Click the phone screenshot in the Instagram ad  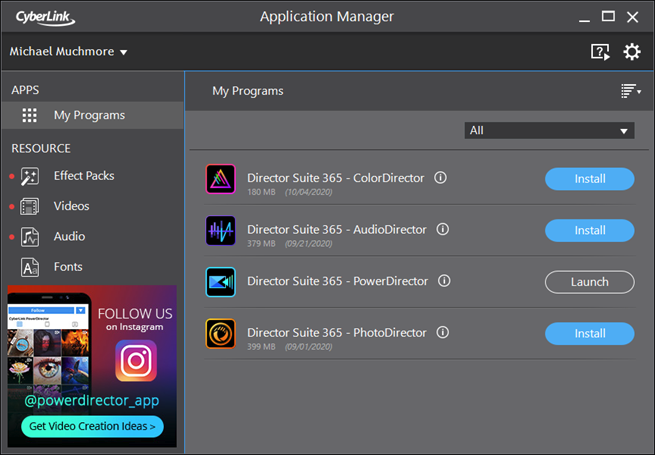[49, 351]
